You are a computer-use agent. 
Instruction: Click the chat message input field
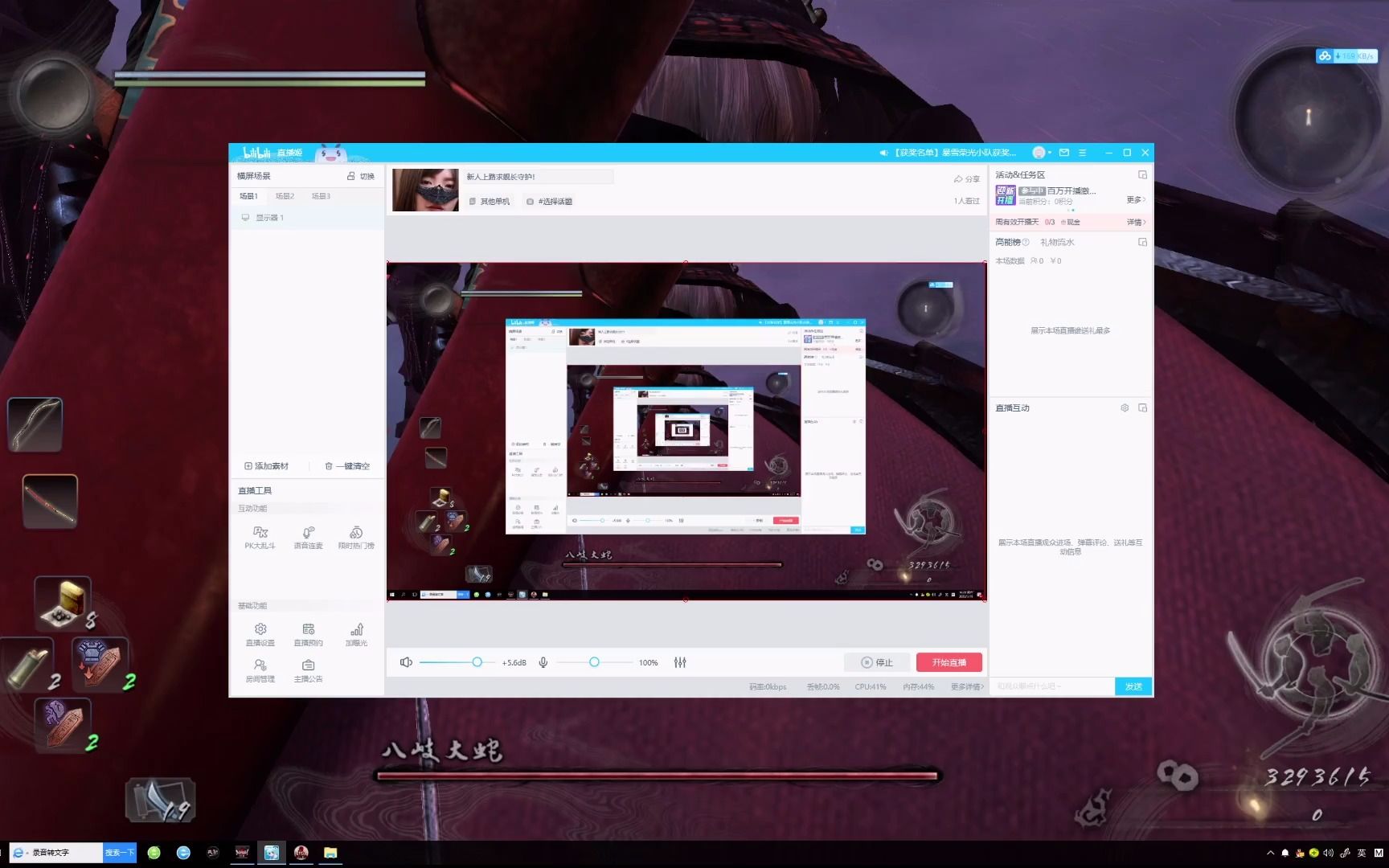(1052, 686)
